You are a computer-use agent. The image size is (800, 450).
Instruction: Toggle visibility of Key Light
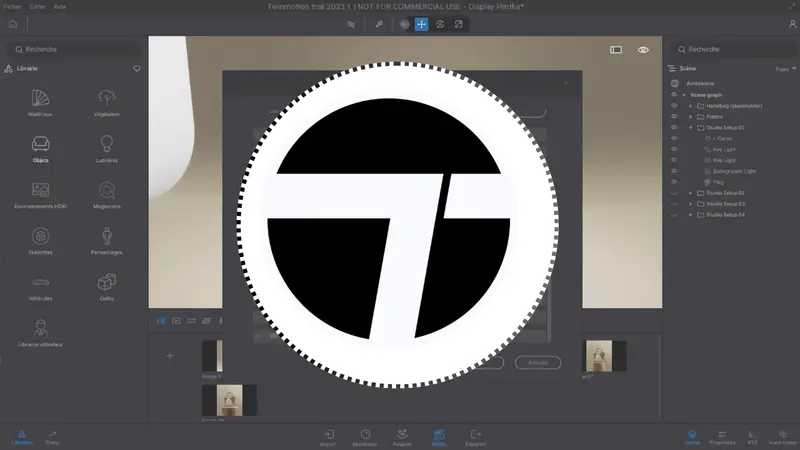674,149
